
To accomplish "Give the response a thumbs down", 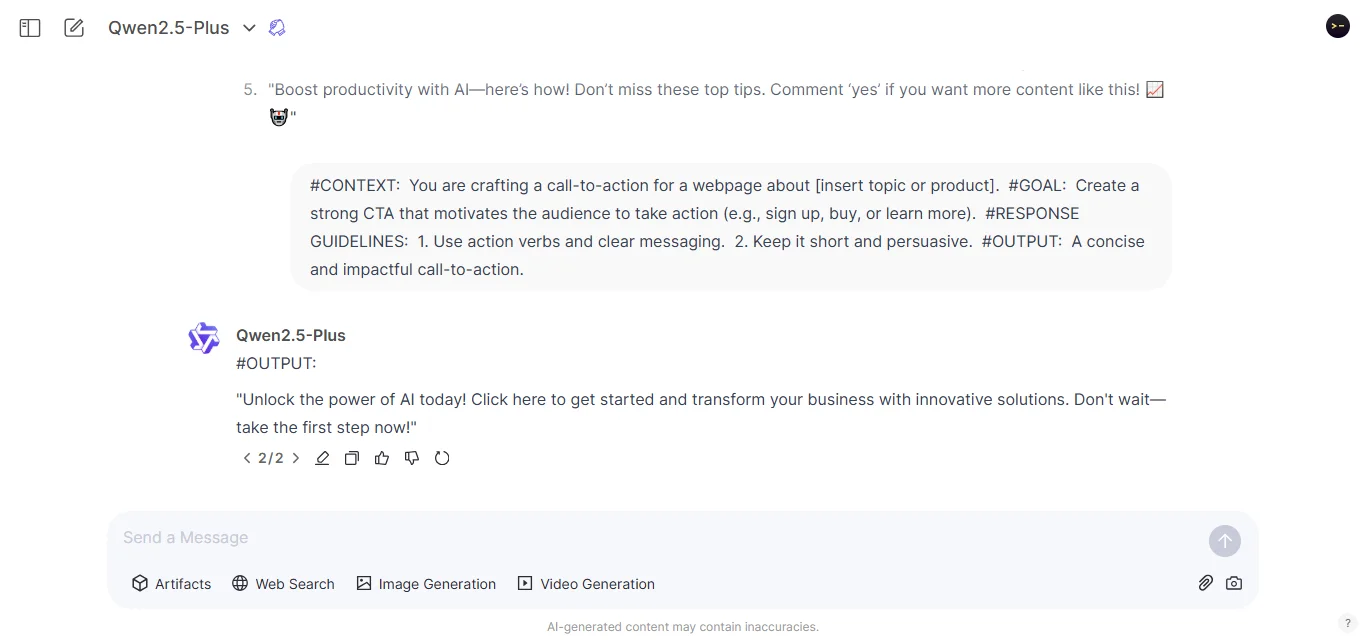I will point(412,457).
